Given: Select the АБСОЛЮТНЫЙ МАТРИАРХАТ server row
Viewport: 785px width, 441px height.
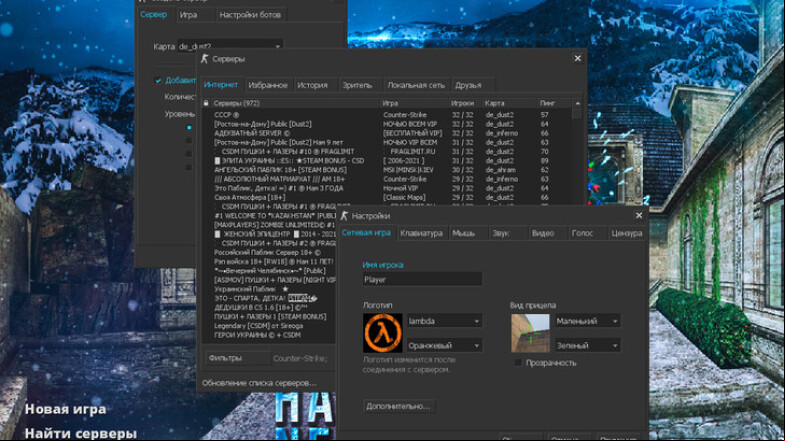Looking at the screenshot, I should (386, 179).
